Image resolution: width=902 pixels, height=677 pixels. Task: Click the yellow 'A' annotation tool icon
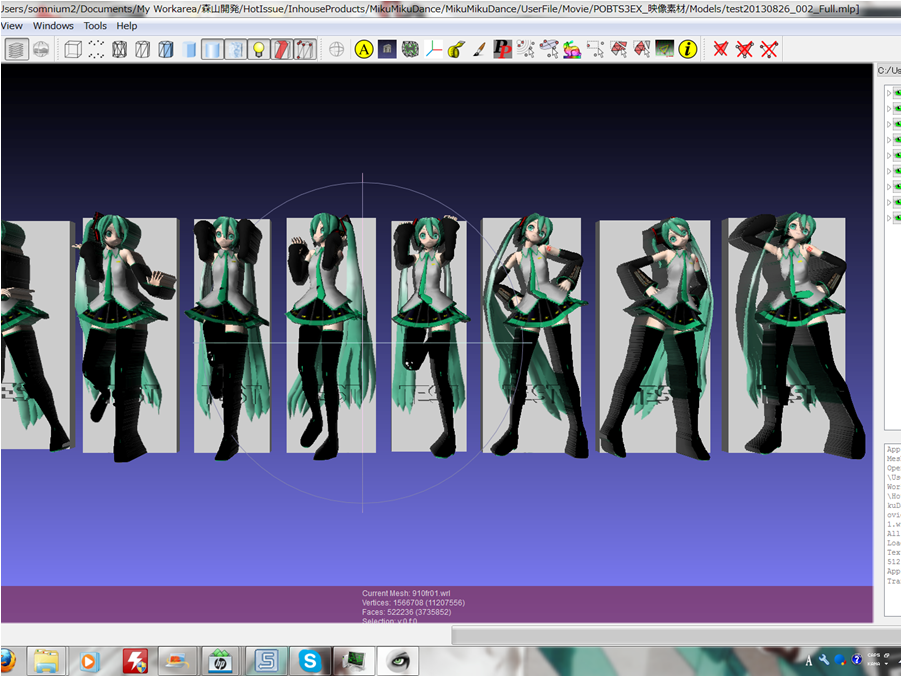point(364,49)
